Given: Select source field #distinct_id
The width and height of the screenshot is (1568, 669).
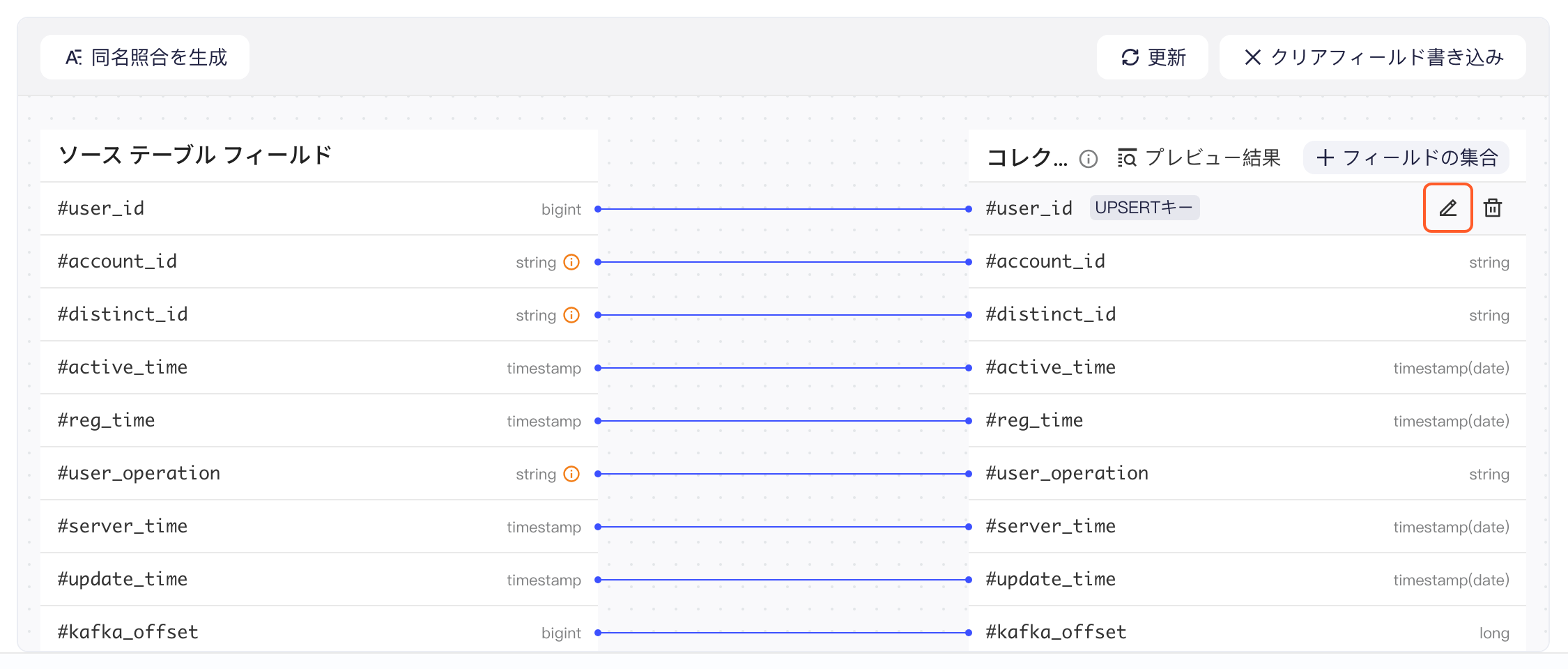Looking at the screenshot, I should click(x=319, y=314).
